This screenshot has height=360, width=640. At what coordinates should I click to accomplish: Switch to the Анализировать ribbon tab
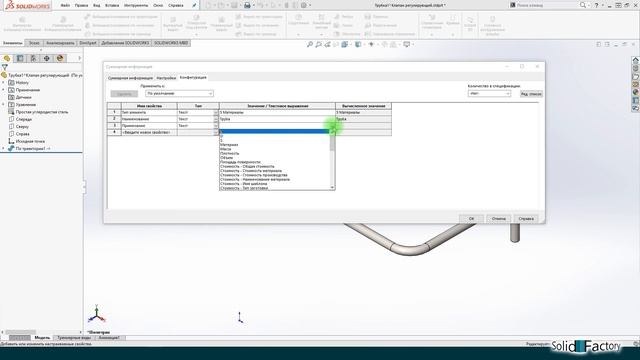[x=60, y=43]
